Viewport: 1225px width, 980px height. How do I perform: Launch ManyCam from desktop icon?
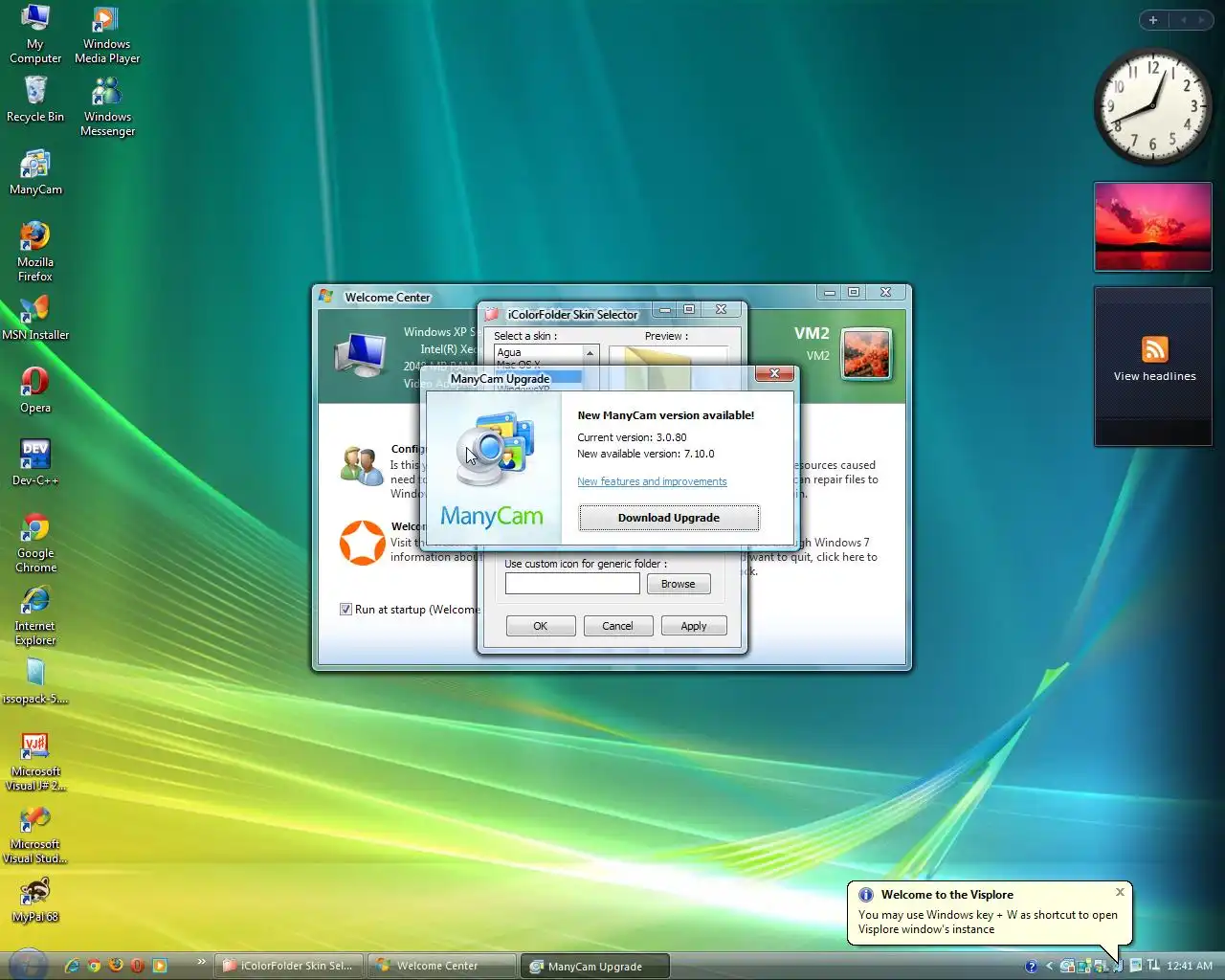pyautogui.click(x=35, y=172)
